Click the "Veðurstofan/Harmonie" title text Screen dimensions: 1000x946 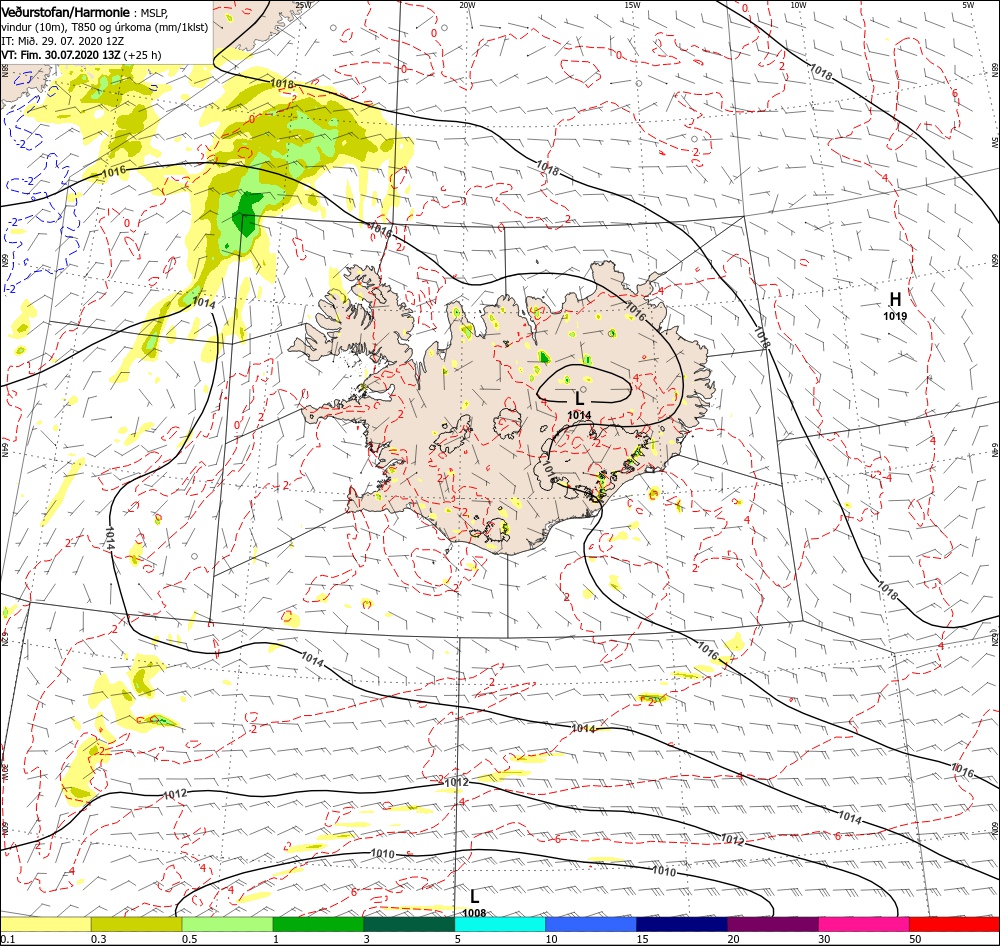point(66,12)
